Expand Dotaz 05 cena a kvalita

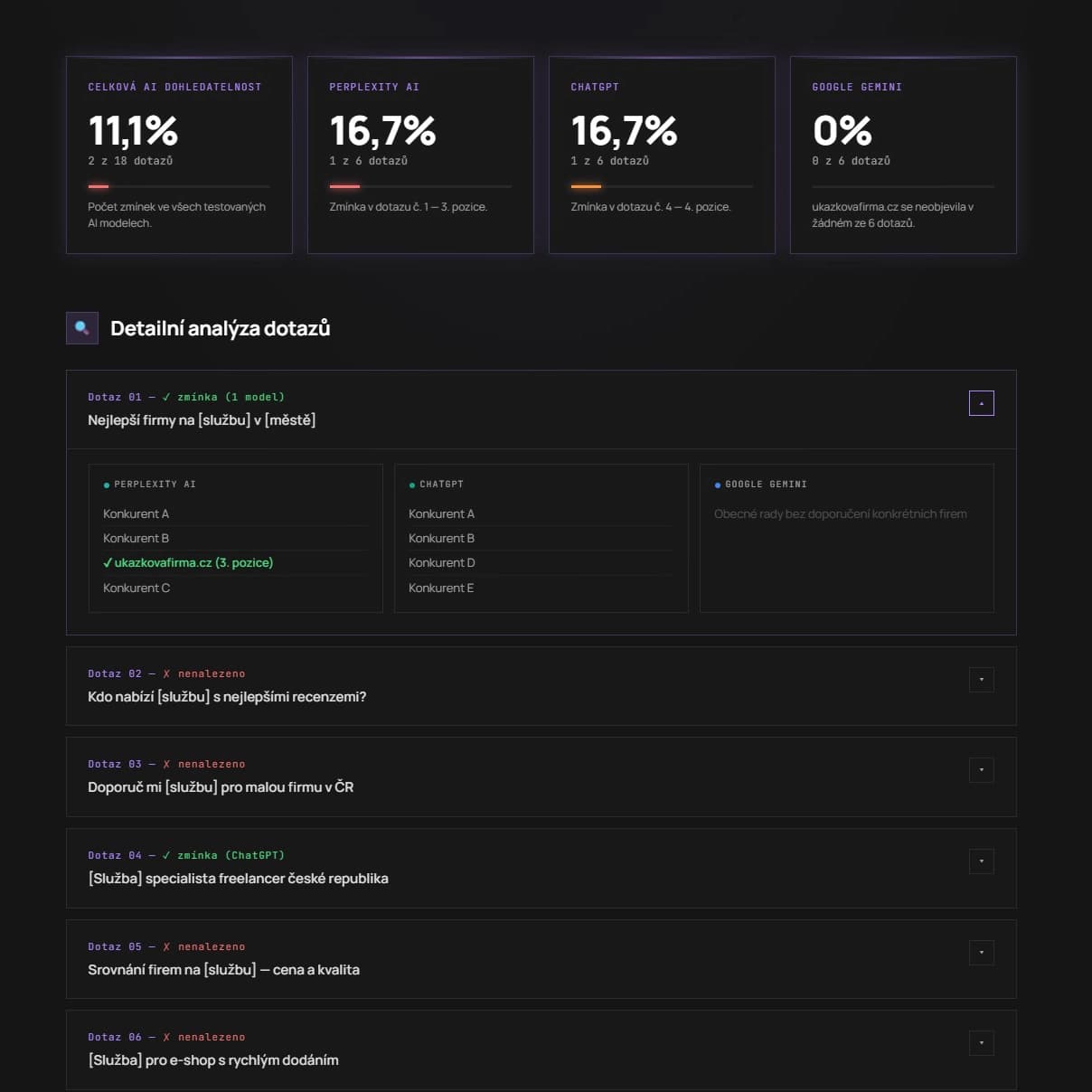click(981, 953)
